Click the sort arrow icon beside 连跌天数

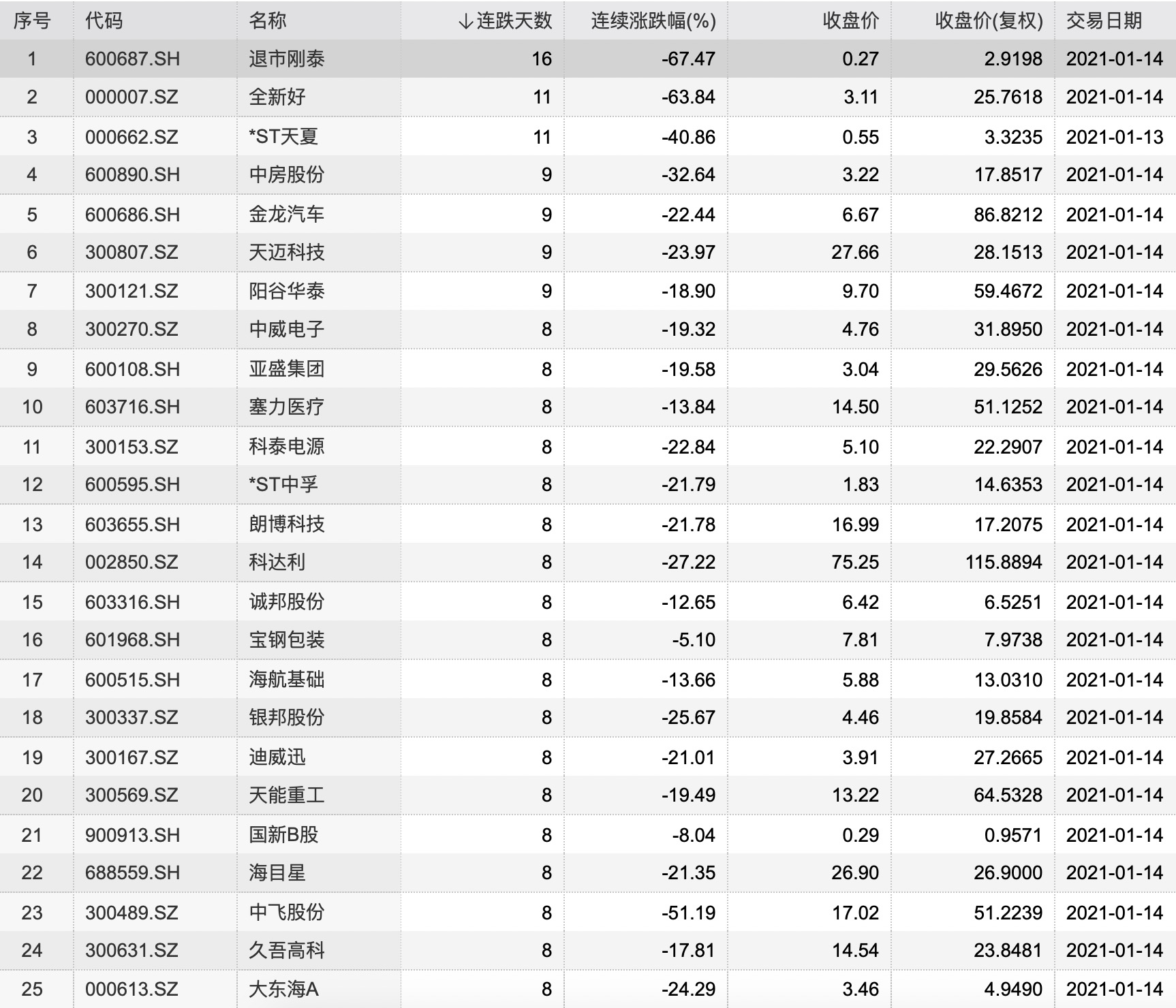[465, 21]
